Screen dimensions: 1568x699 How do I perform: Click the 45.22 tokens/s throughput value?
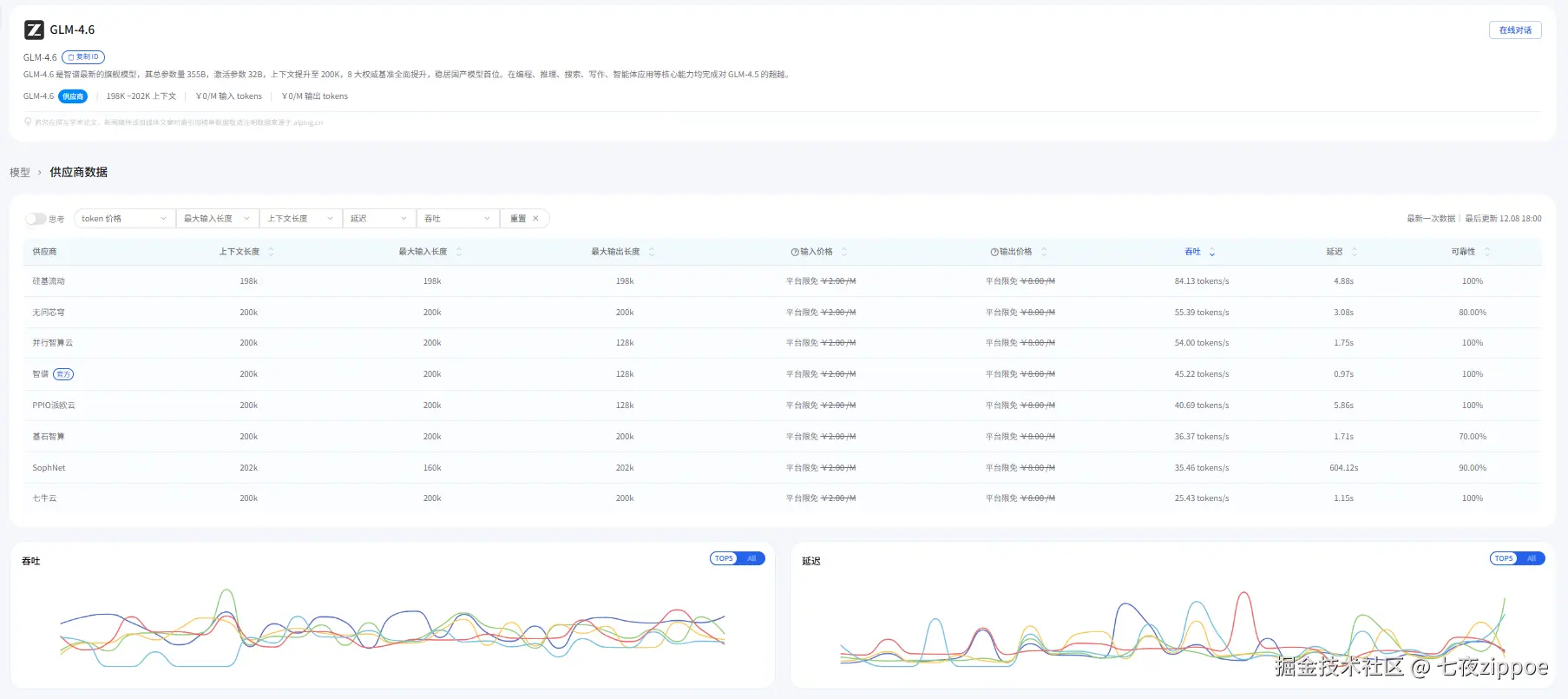click(x=1202, y=374)
